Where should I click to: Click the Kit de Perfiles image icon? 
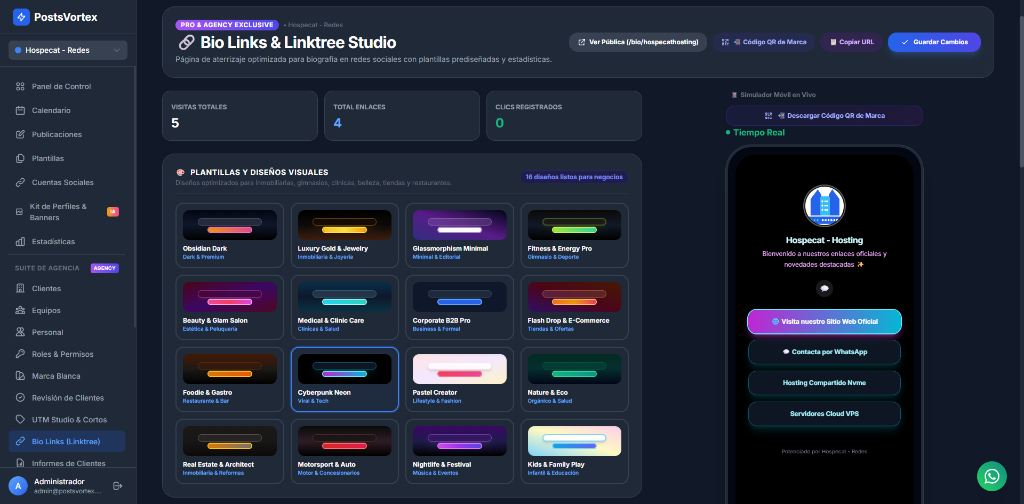(20, 212)
